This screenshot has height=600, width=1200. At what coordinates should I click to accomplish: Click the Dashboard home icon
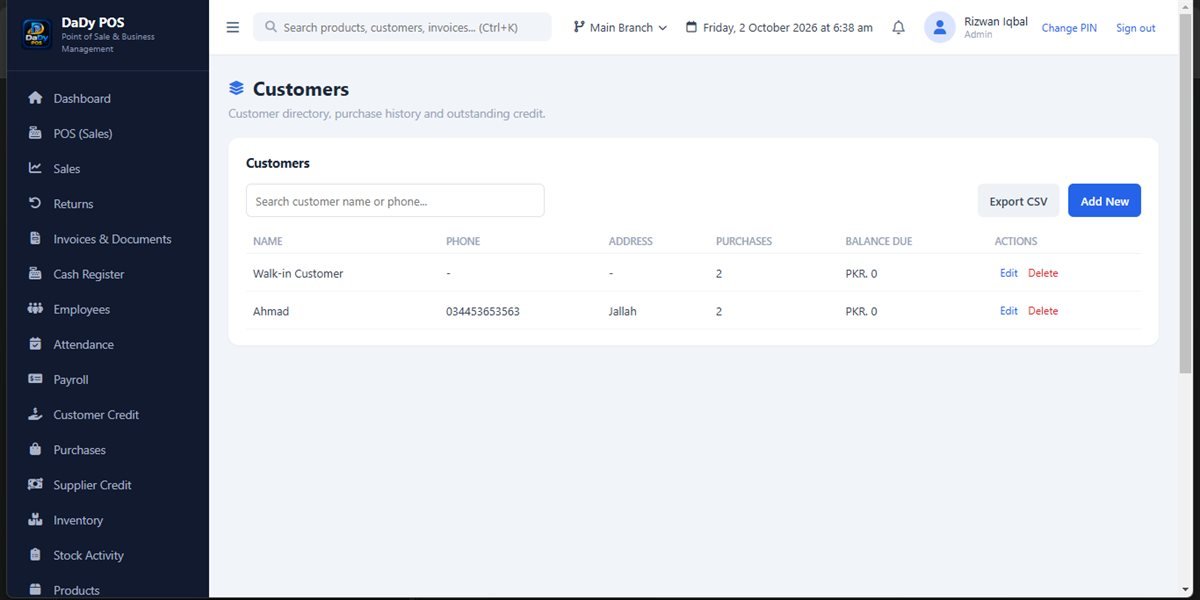pyautogui.click(x=35, y=98)
